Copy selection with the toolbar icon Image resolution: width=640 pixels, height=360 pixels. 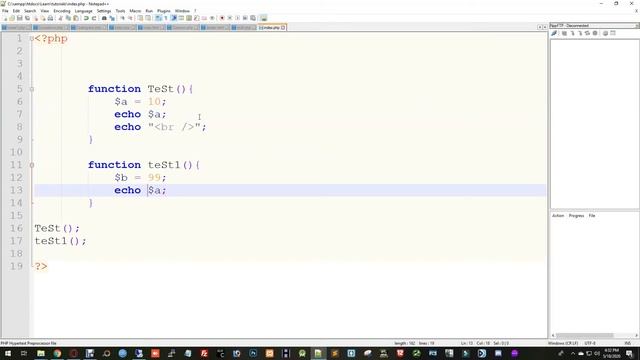(68, 18)
